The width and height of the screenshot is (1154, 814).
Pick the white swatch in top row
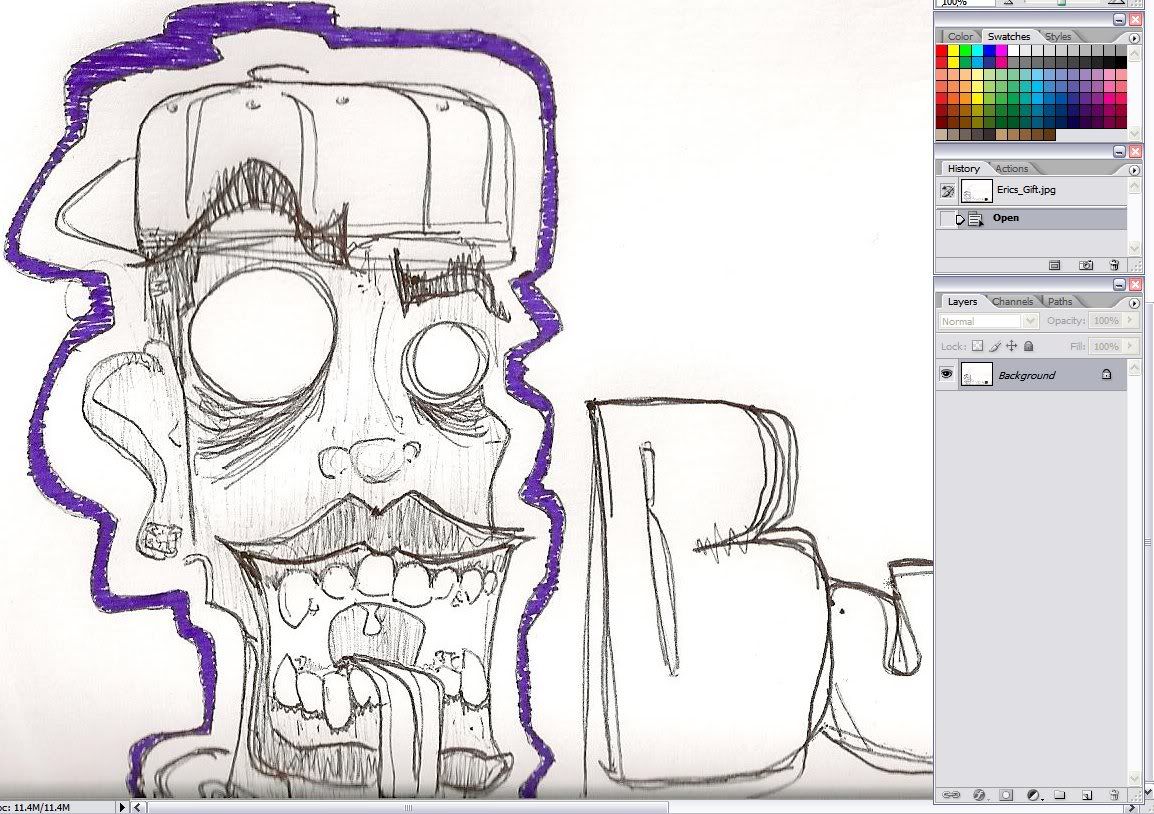[1013, 51]
